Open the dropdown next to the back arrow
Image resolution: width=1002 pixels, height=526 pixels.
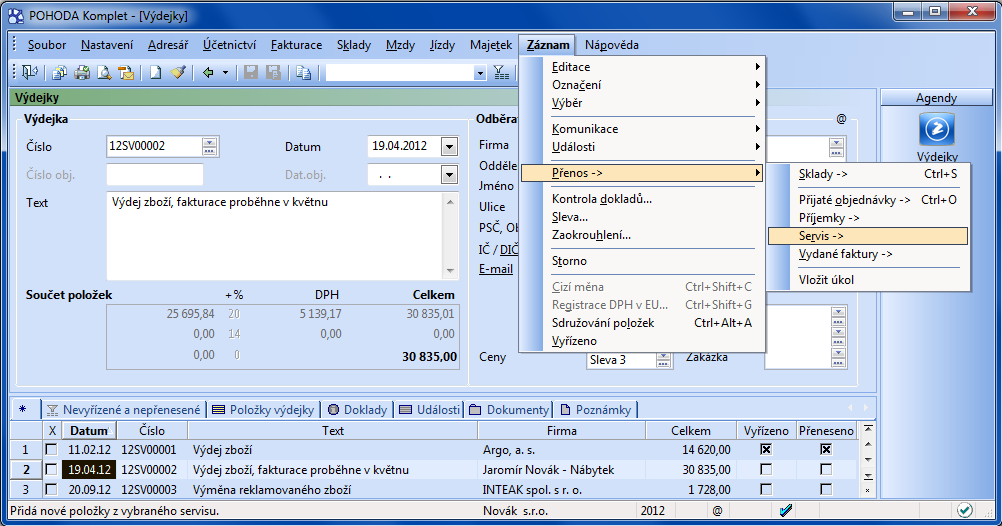pyautogui.click(x=225, y=73)
